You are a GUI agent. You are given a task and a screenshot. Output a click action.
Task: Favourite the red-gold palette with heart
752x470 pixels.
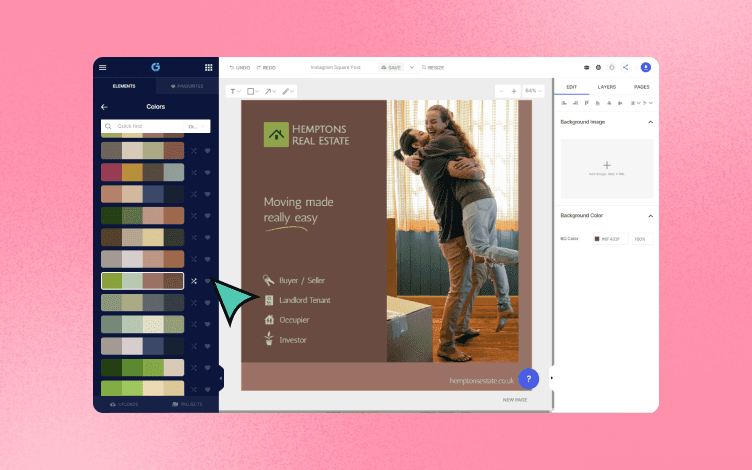pyautogui.click(x=208, y=173)
